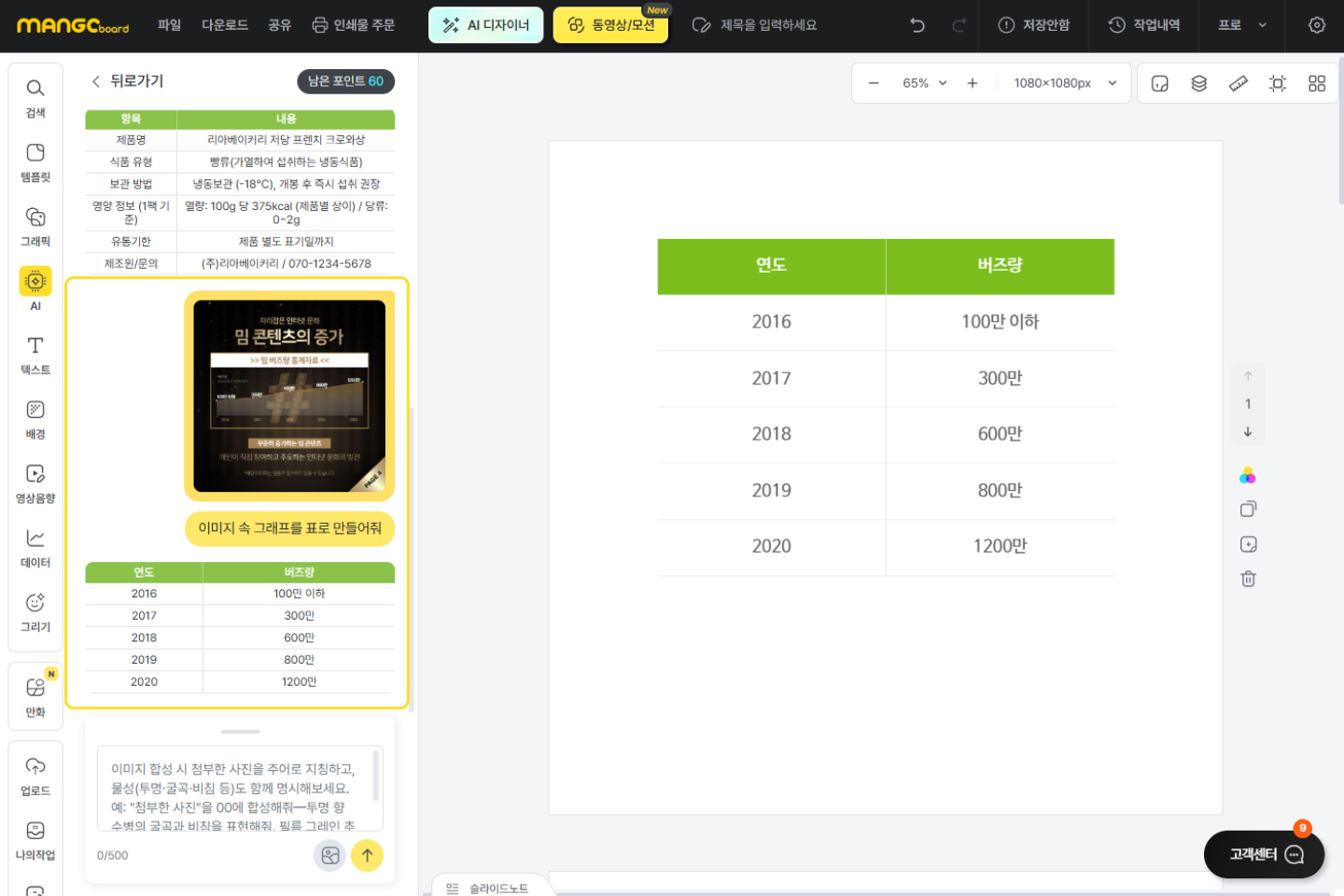Click the attach image icon in the chat box
Image resolution: width=1344 pixels, height=896 pixels.
(329, 855)
